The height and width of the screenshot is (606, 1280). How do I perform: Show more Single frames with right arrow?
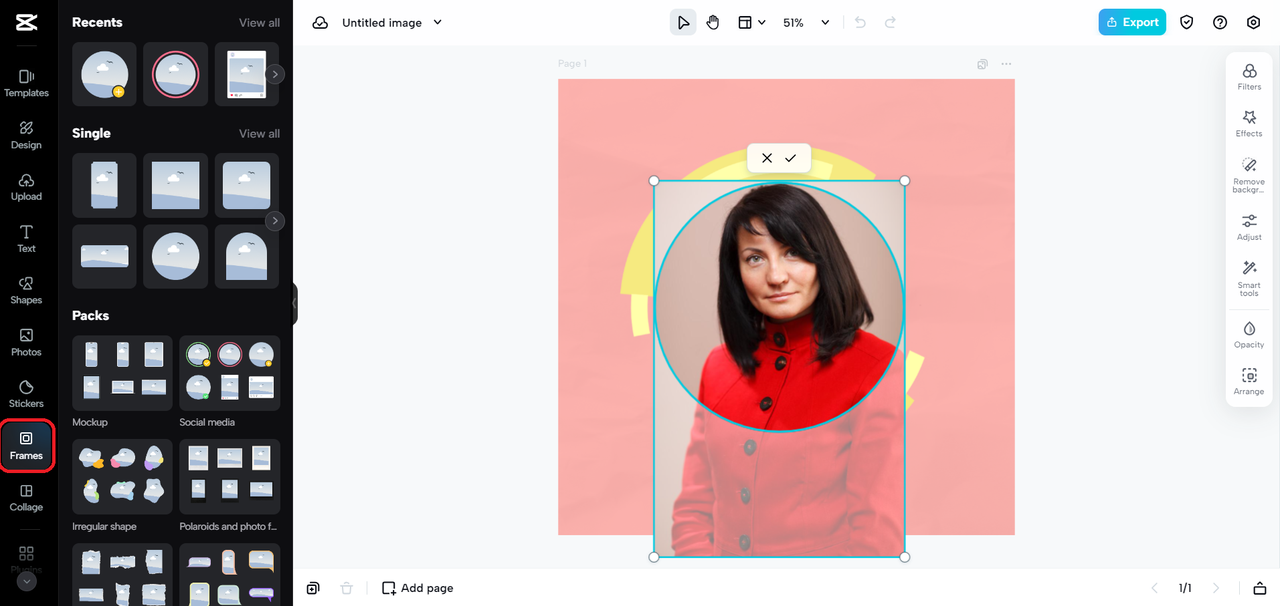point(275,221)
